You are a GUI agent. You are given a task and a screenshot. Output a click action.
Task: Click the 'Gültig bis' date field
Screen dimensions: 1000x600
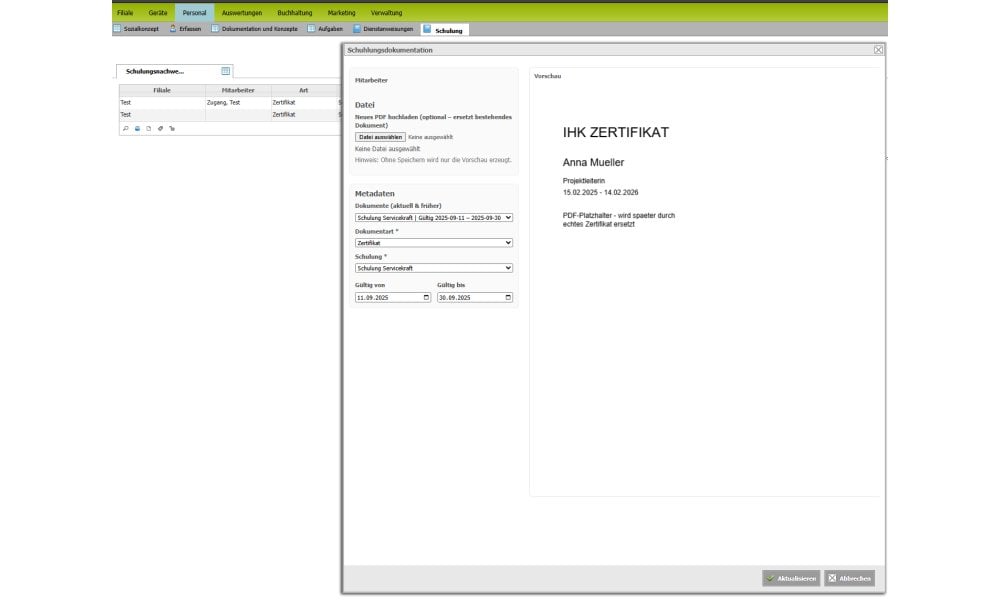click(x=474, y=298)
